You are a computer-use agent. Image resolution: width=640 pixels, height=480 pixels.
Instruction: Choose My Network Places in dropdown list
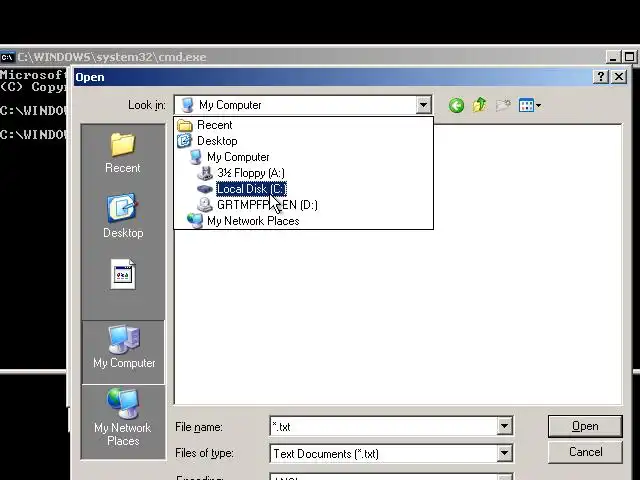253,221
